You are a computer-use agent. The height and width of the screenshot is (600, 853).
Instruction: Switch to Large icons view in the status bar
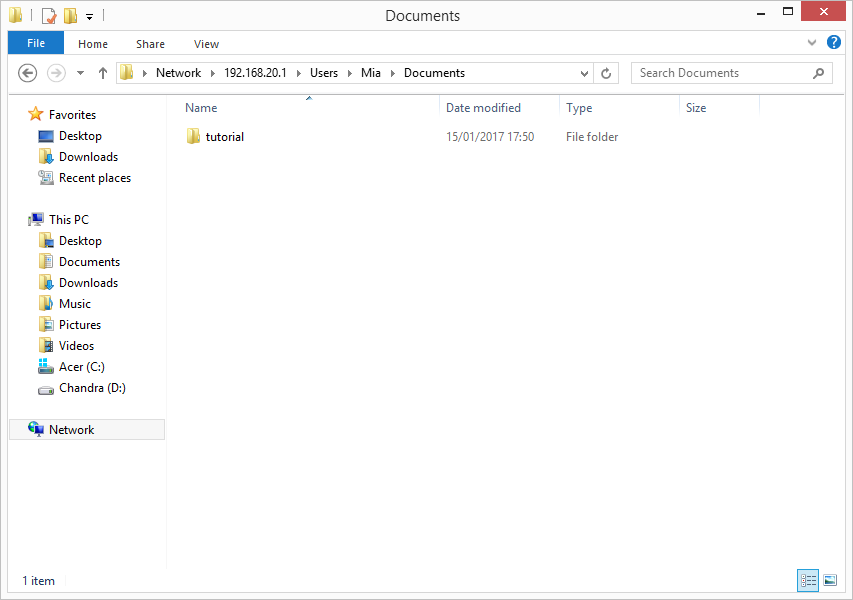point(830,580)
